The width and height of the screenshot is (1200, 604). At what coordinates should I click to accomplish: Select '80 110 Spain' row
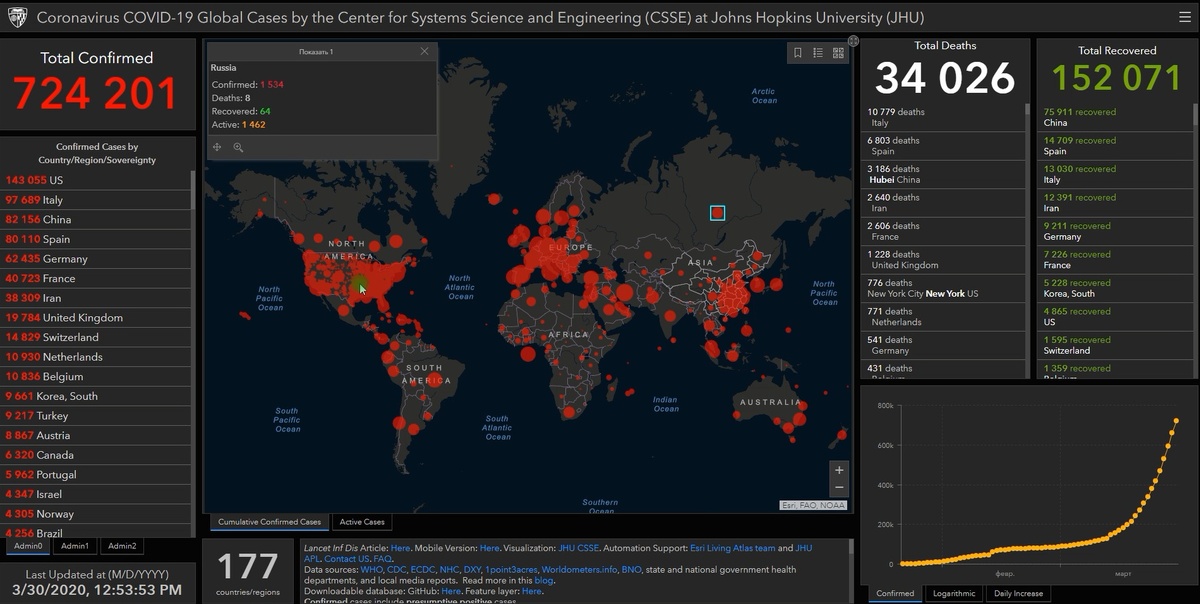96,239
